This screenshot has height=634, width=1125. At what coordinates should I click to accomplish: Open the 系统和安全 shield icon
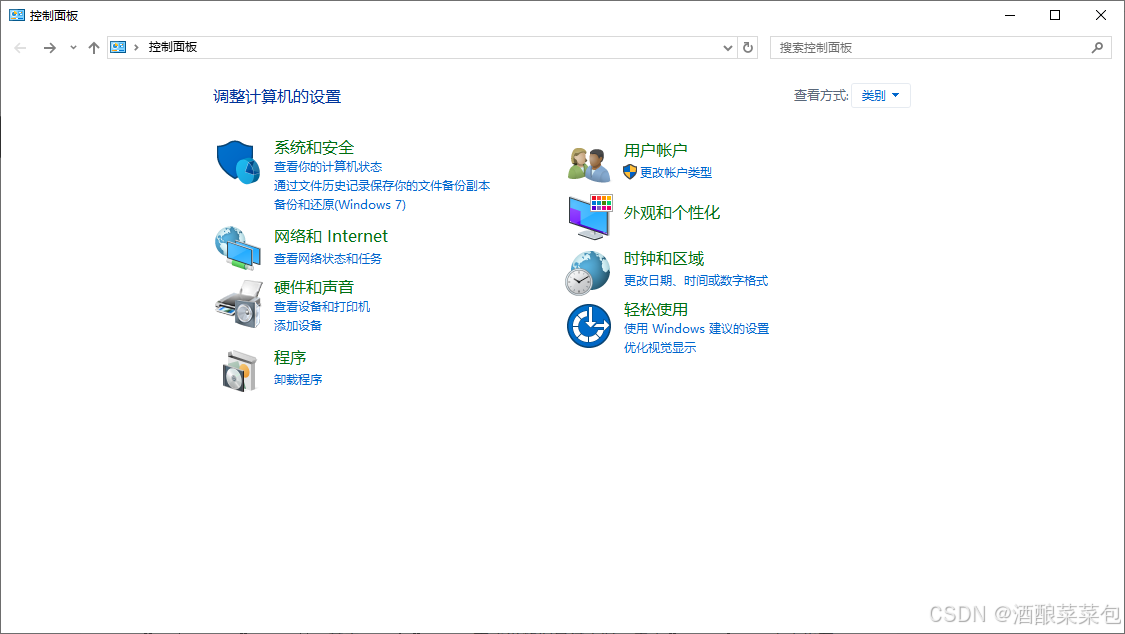(238, 162)
